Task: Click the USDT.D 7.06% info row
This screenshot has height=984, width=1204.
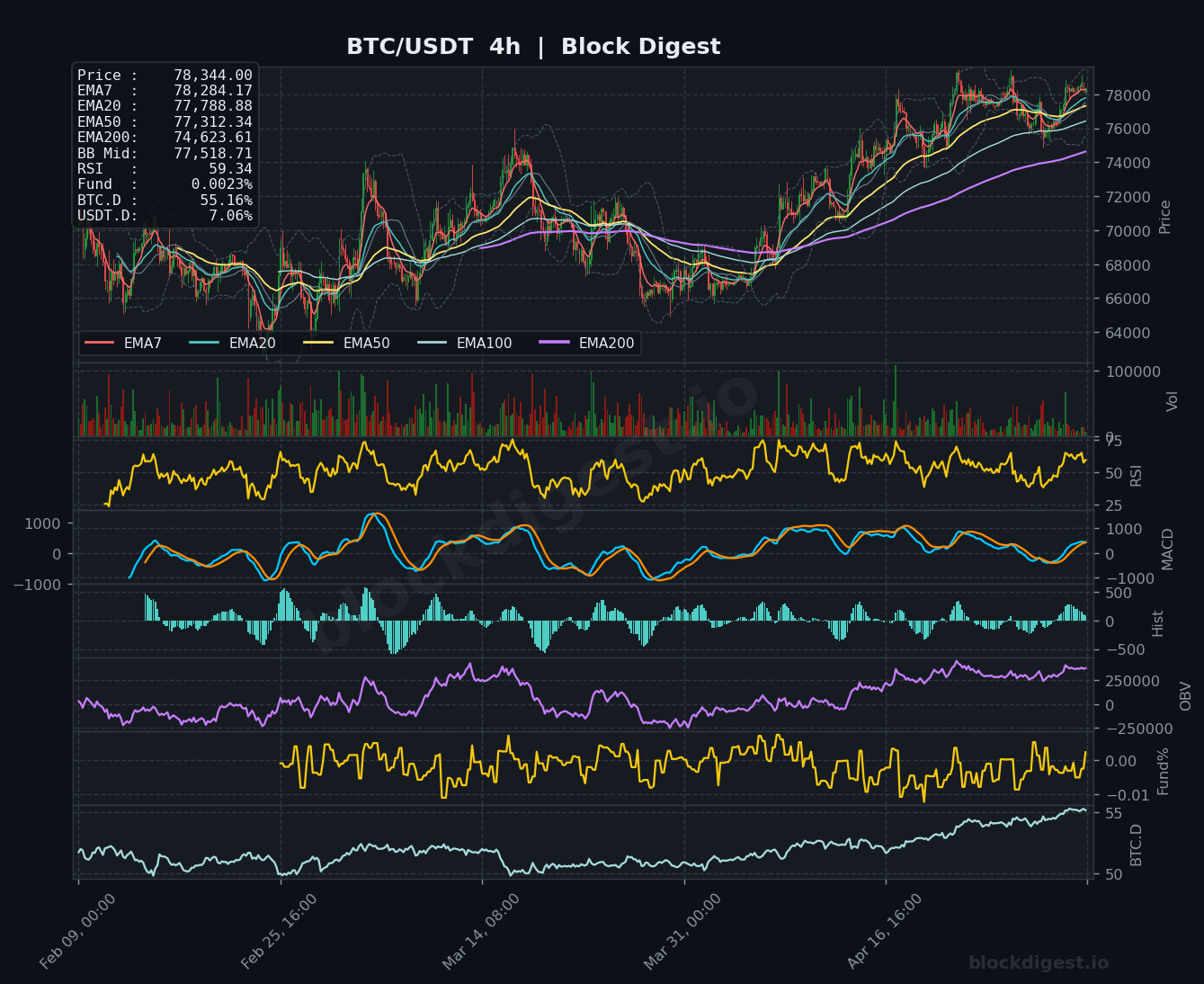Action: click(165, 215)
